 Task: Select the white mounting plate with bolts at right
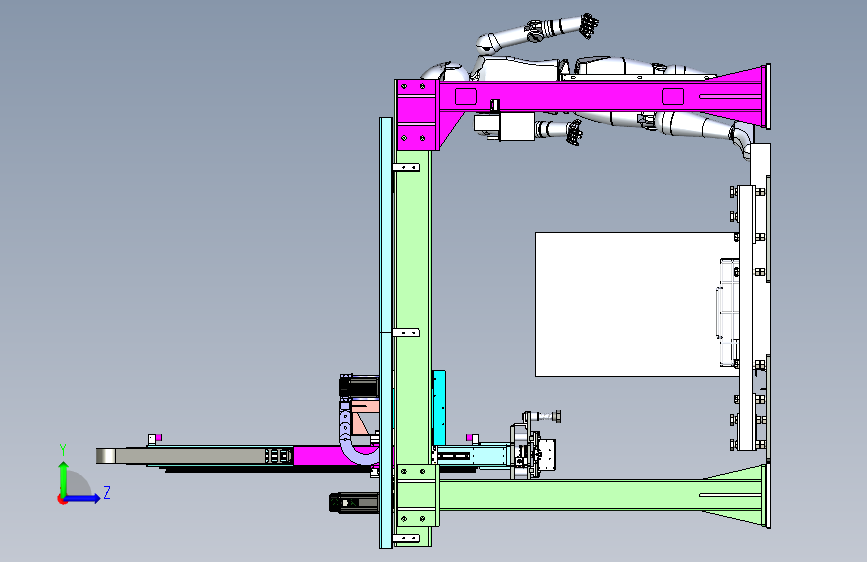(x=746, y=318)
